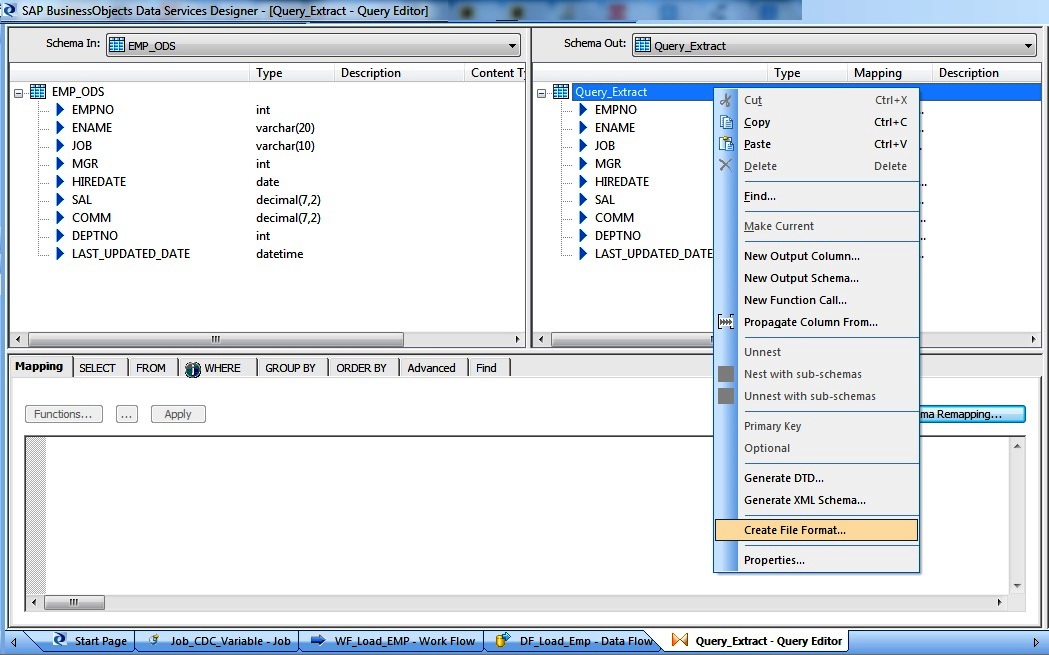Click the mapping editor scroll down arrow
Screen dimensions: 1049x655
click(x=1017, y=585)
